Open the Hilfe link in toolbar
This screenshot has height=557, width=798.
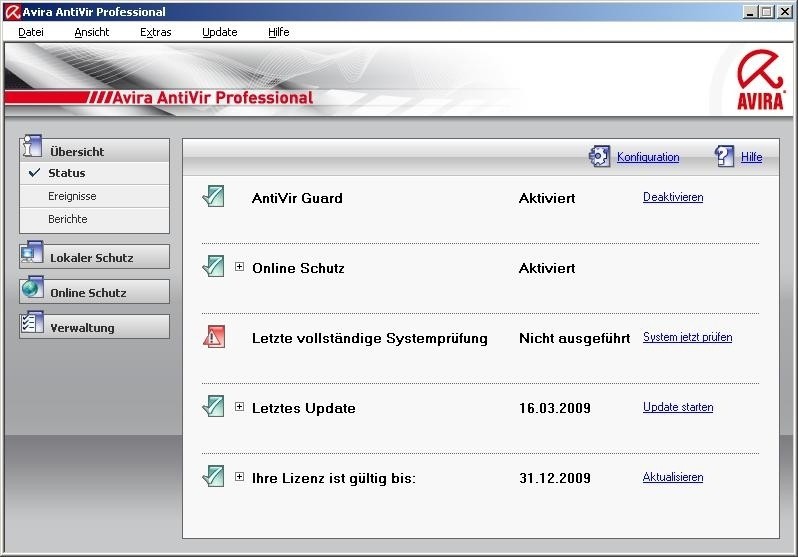pyautogui.click(x=751, y=157)
